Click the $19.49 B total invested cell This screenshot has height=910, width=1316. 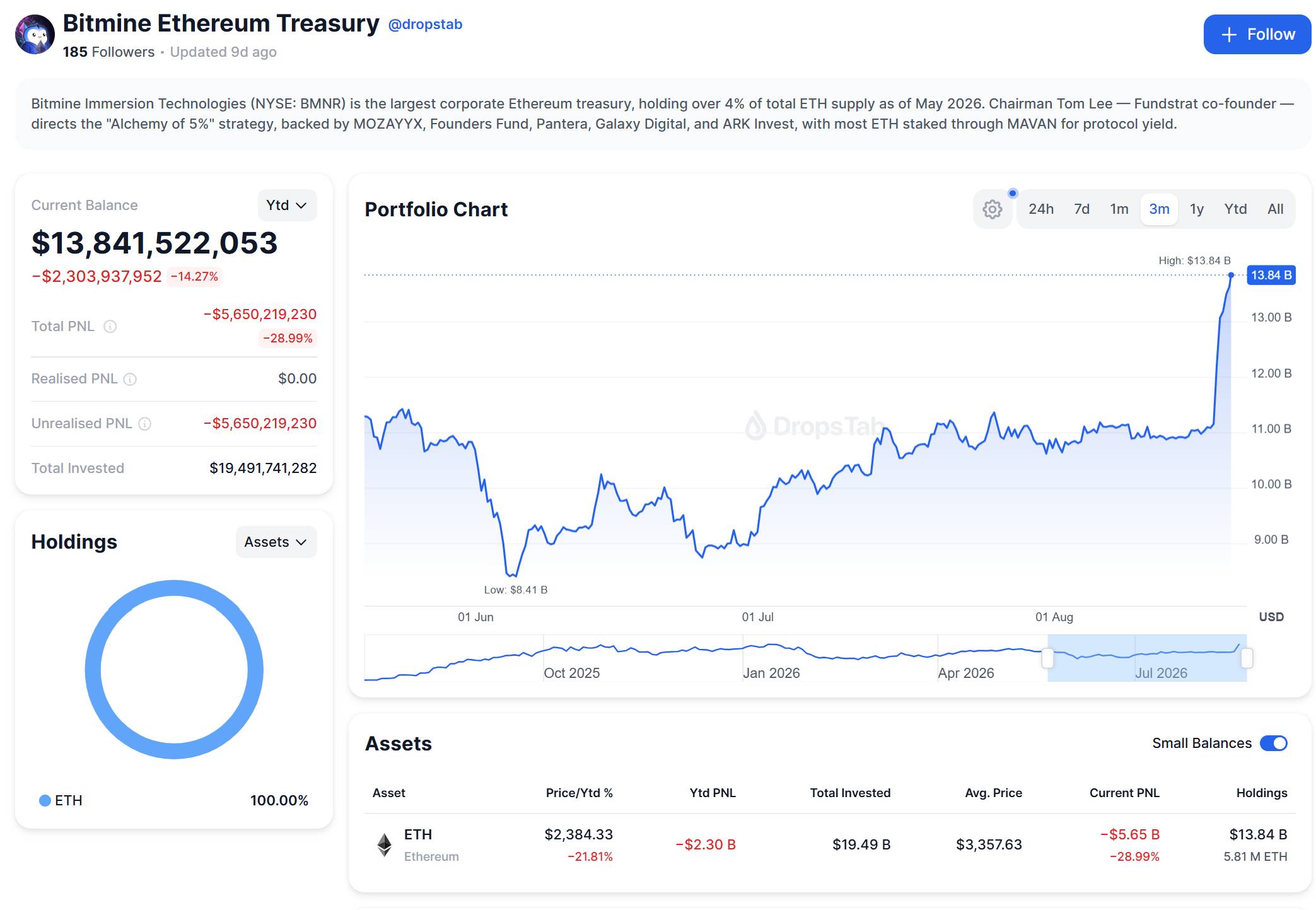[x=861, y=845]
